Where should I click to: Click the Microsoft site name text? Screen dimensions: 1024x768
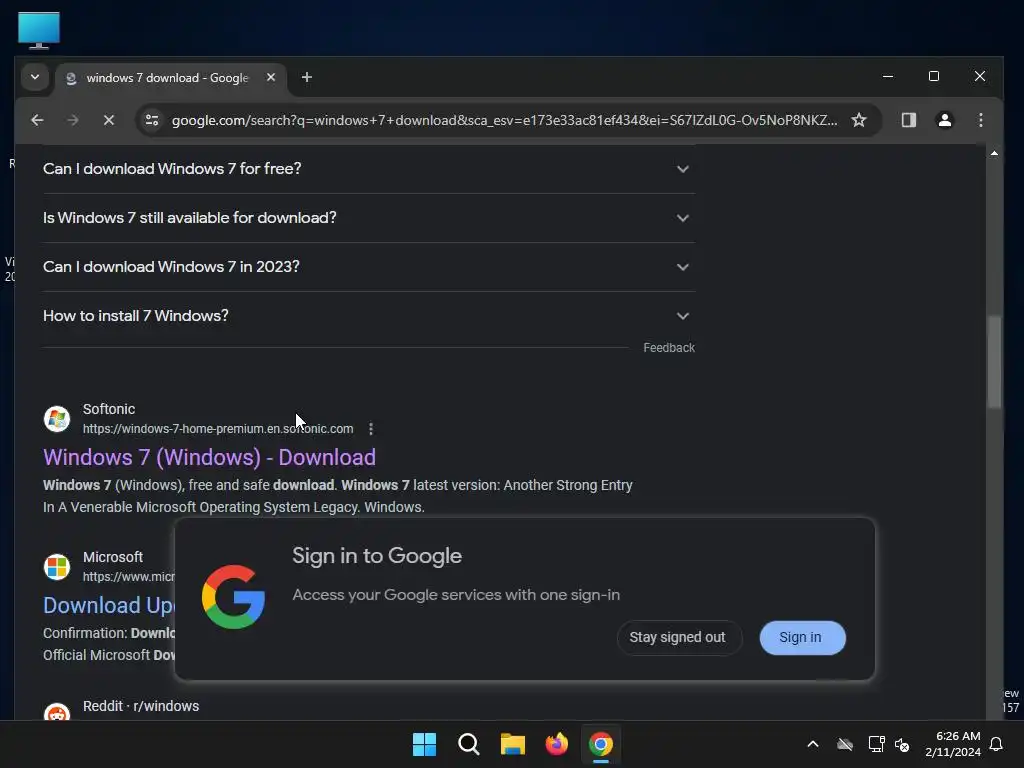point(113,557)
